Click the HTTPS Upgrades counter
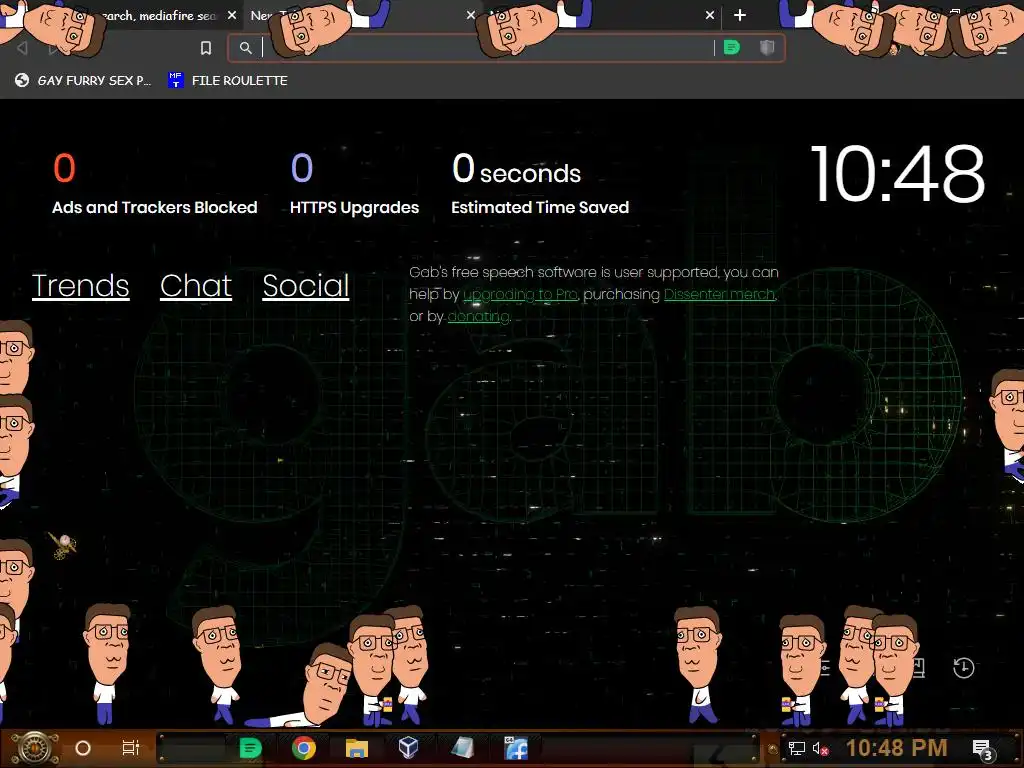This screenshot has height=768, width=1024. [x=354, y=183]
